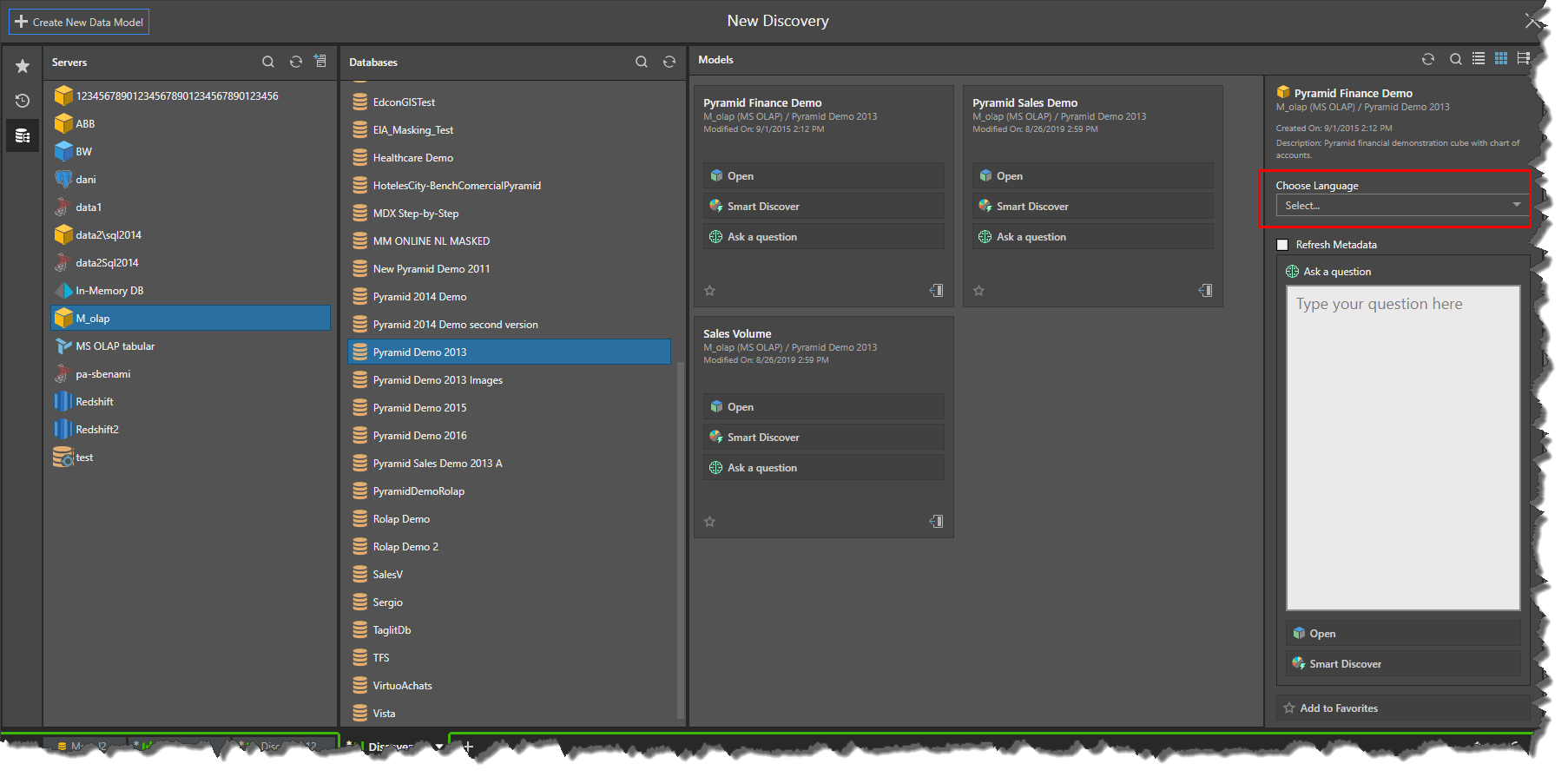Open info panel for Pyramid Sales Demo card

tap(1206, 291)
